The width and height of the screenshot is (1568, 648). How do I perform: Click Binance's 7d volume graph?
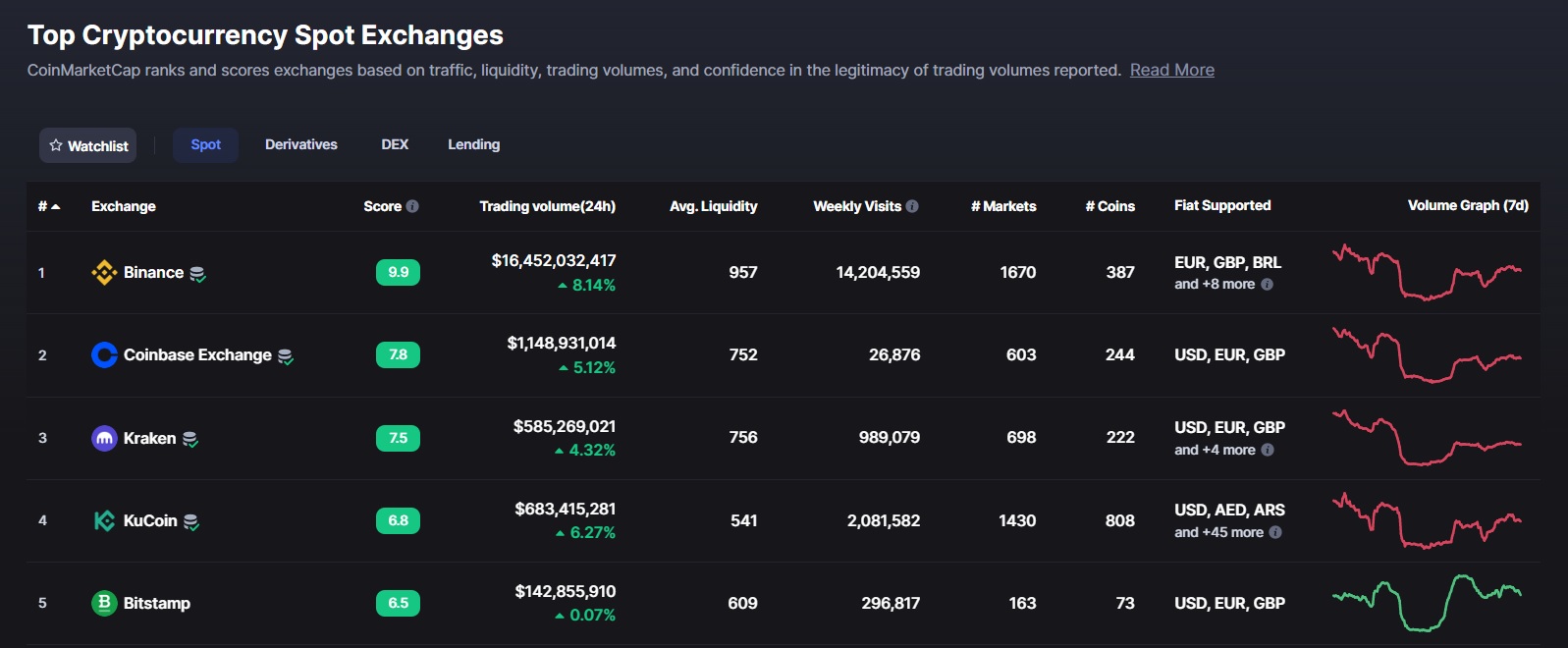1427,272
